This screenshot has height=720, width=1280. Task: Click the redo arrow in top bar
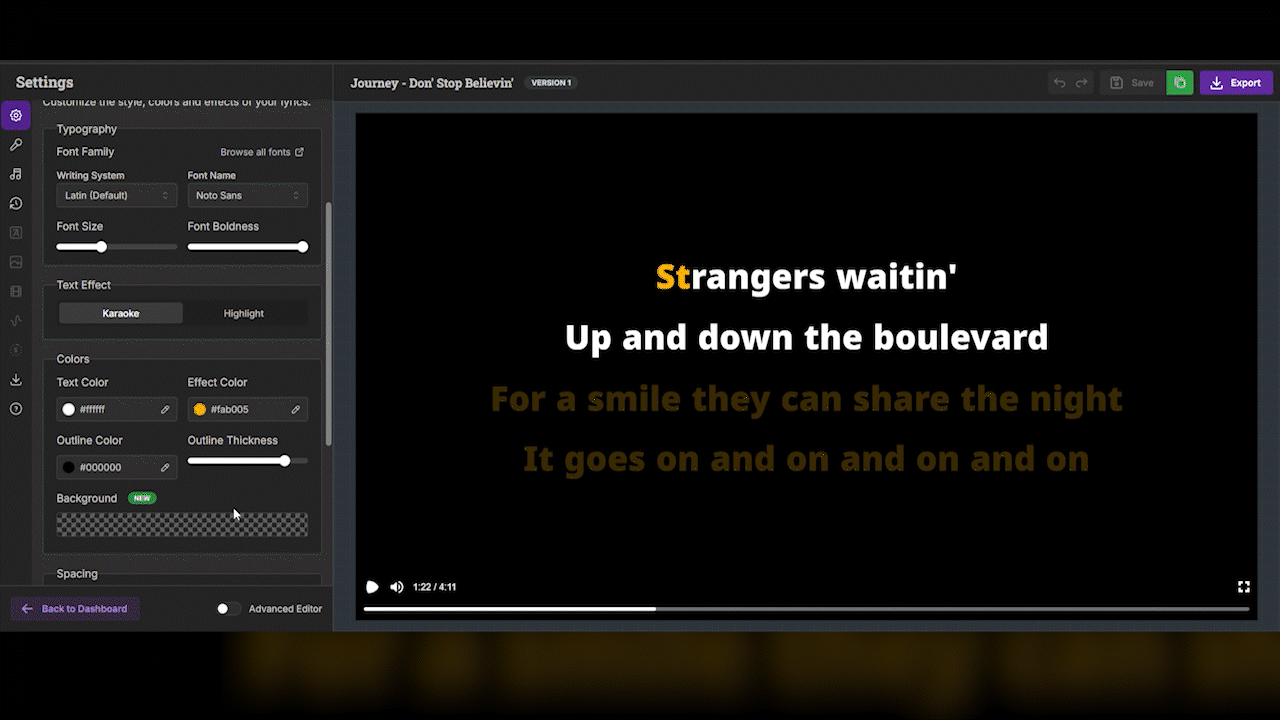coord(1082,83)
